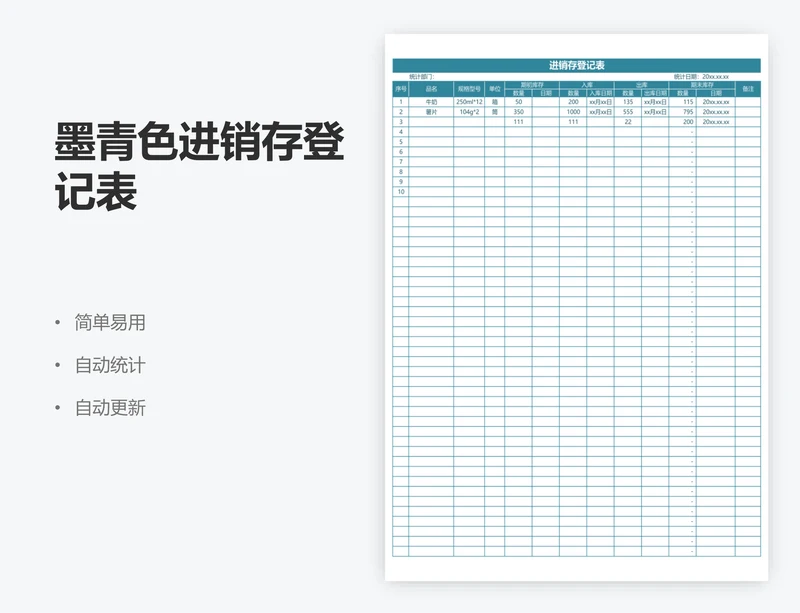The width and height of the screenshot is (800, 613).
Task: Click the spec cell 250ml*12
Action: [469, 102]
